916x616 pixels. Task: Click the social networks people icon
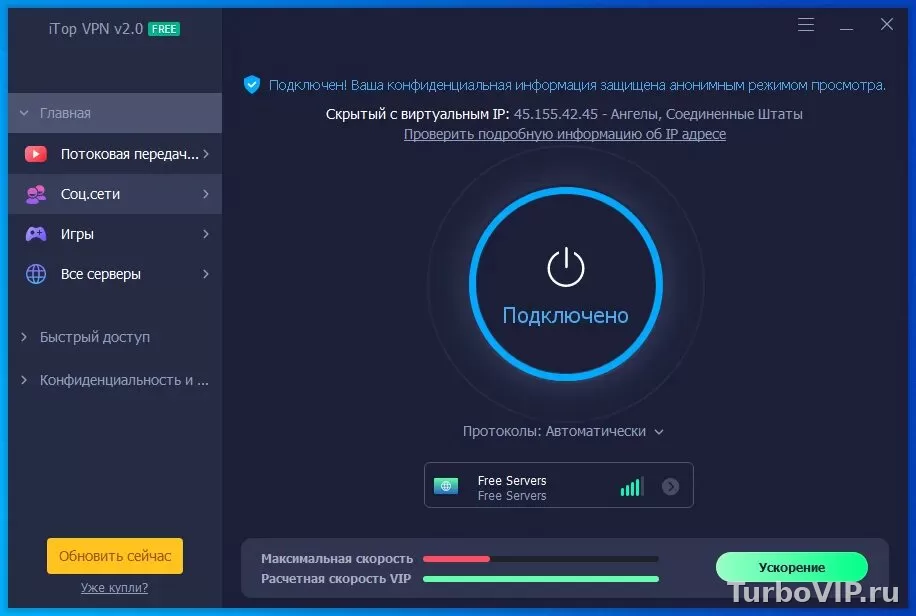click(x=36, y=194)
